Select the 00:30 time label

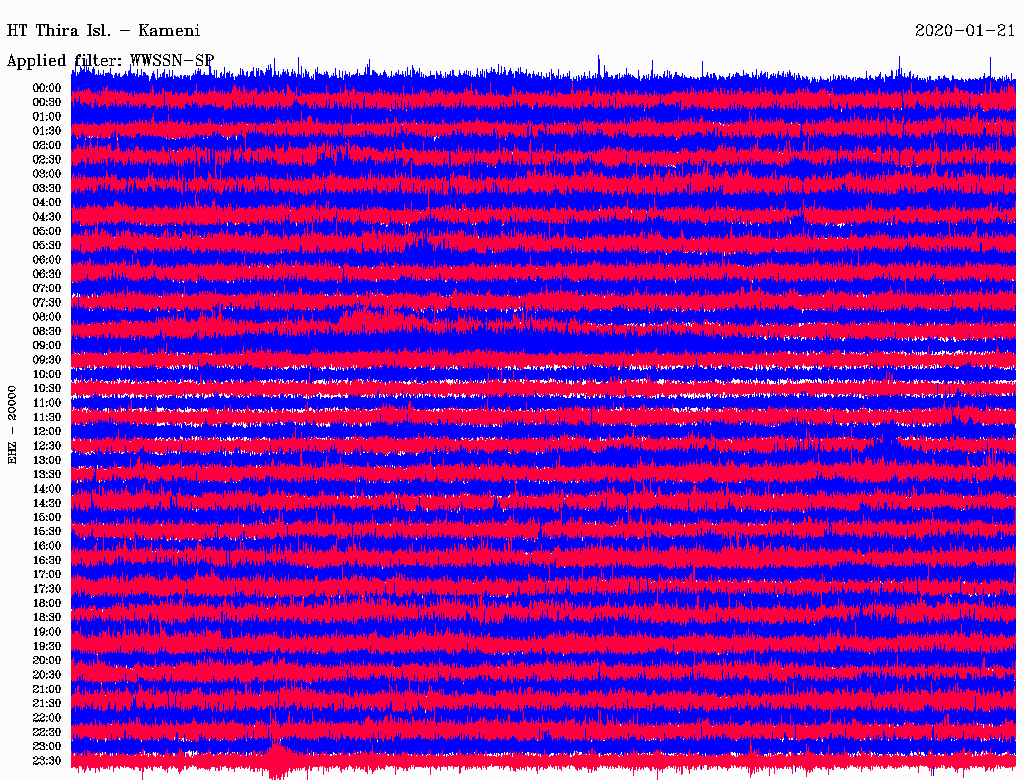[x=47, y=102]
